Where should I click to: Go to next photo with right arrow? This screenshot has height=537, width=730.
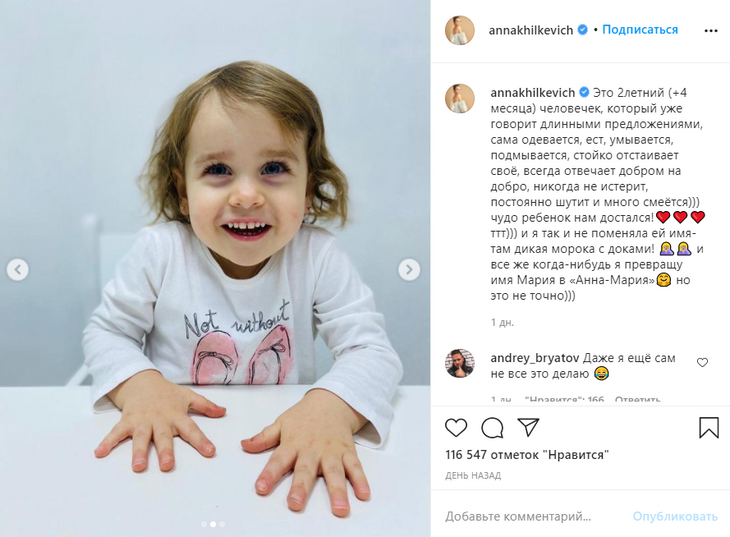pos(409,270)
